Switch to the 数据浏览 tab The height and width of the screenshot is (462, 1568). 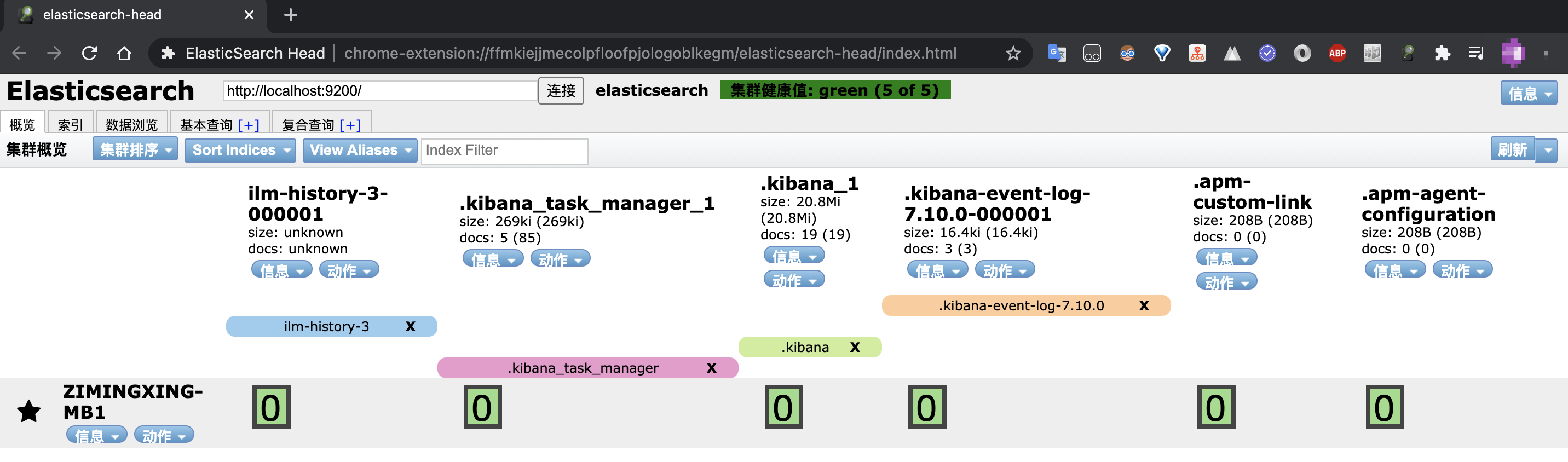point(131,124)
